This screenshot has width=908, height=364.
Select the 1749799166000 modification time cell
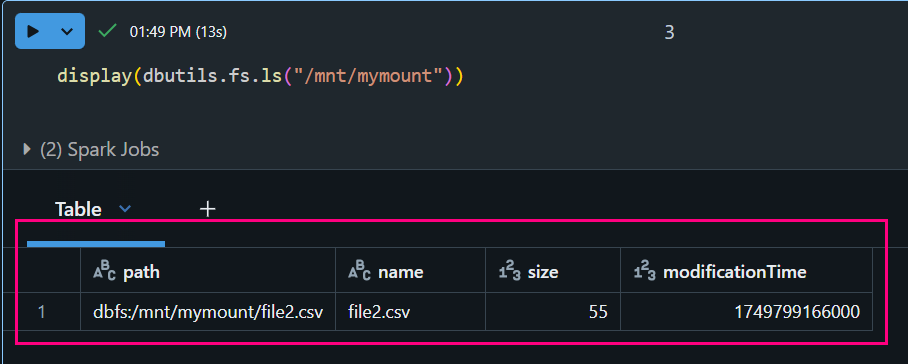pyautogui.click(x=746, y=312)
